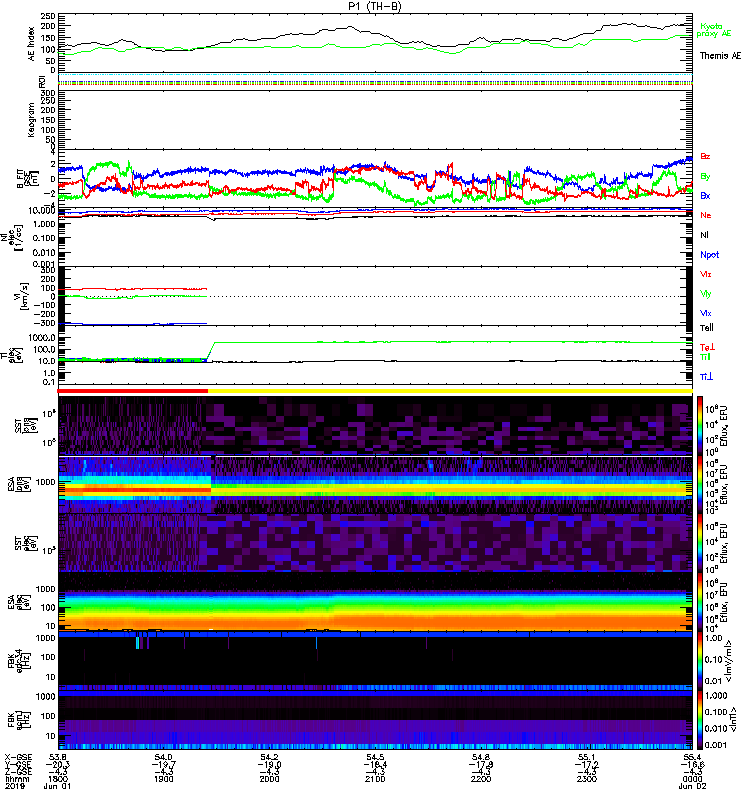Viewport: 750px width, 800px height.
Task: Click the "AE Index" axis label
Action: (32, 44)
